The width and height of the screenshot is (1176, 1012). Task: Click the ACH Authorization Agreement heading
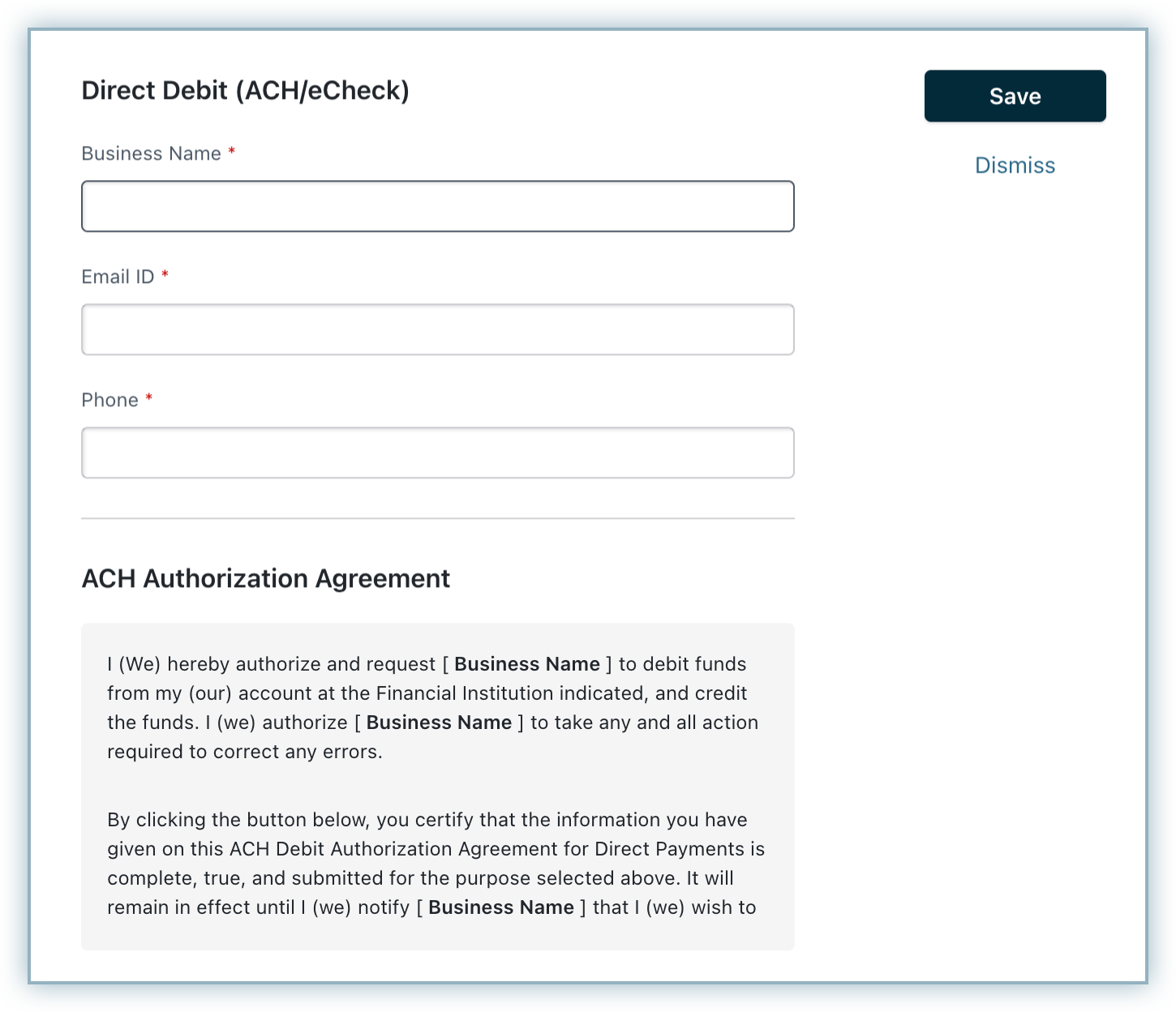[x=265, y=579]
